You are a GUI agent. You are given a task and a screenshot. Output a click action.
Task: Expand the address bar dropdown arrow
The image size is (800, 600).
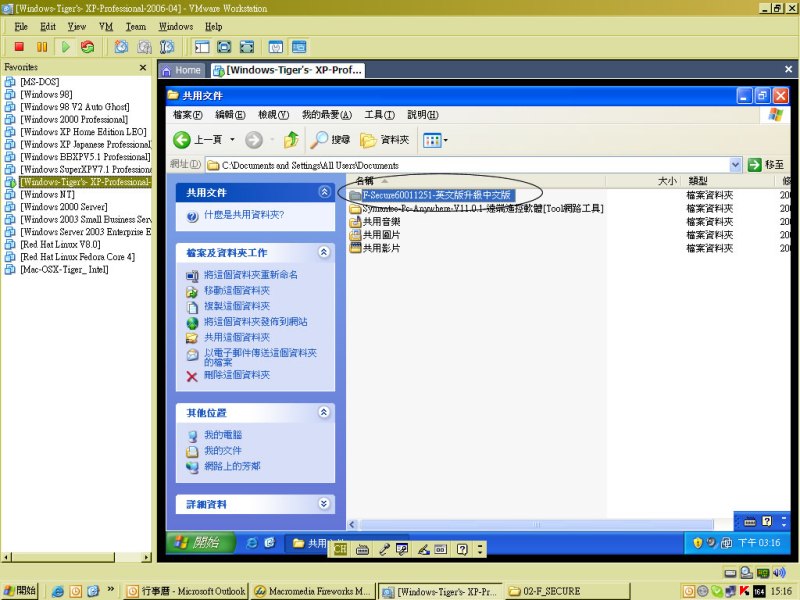pos(735,165)
